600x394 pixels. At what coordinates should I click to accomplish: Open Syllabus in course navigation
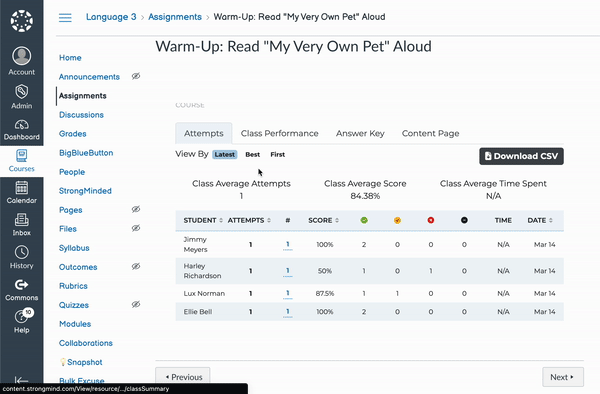[x=74, y=248]
